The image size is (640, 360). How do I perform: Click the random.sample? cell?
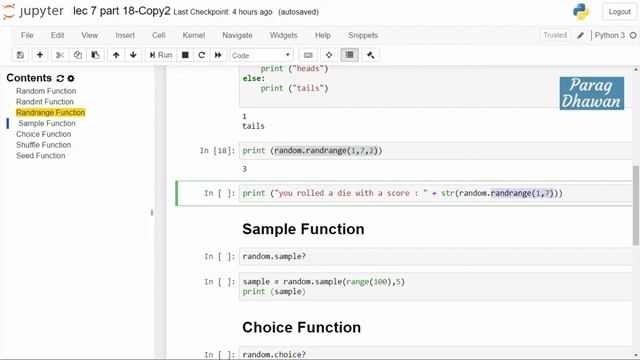(x=435, y=256)
